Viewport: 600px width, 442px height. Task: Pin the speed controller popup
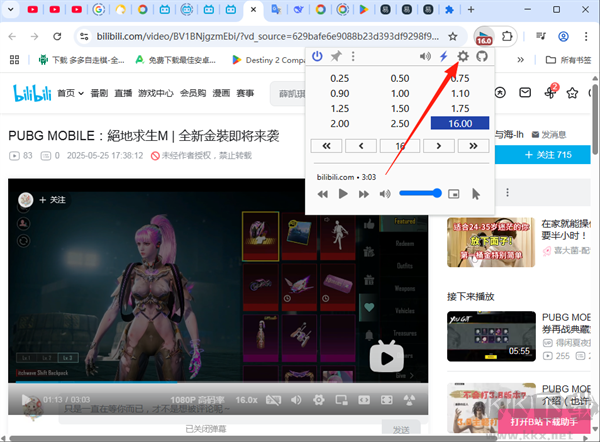pos(336,57)
